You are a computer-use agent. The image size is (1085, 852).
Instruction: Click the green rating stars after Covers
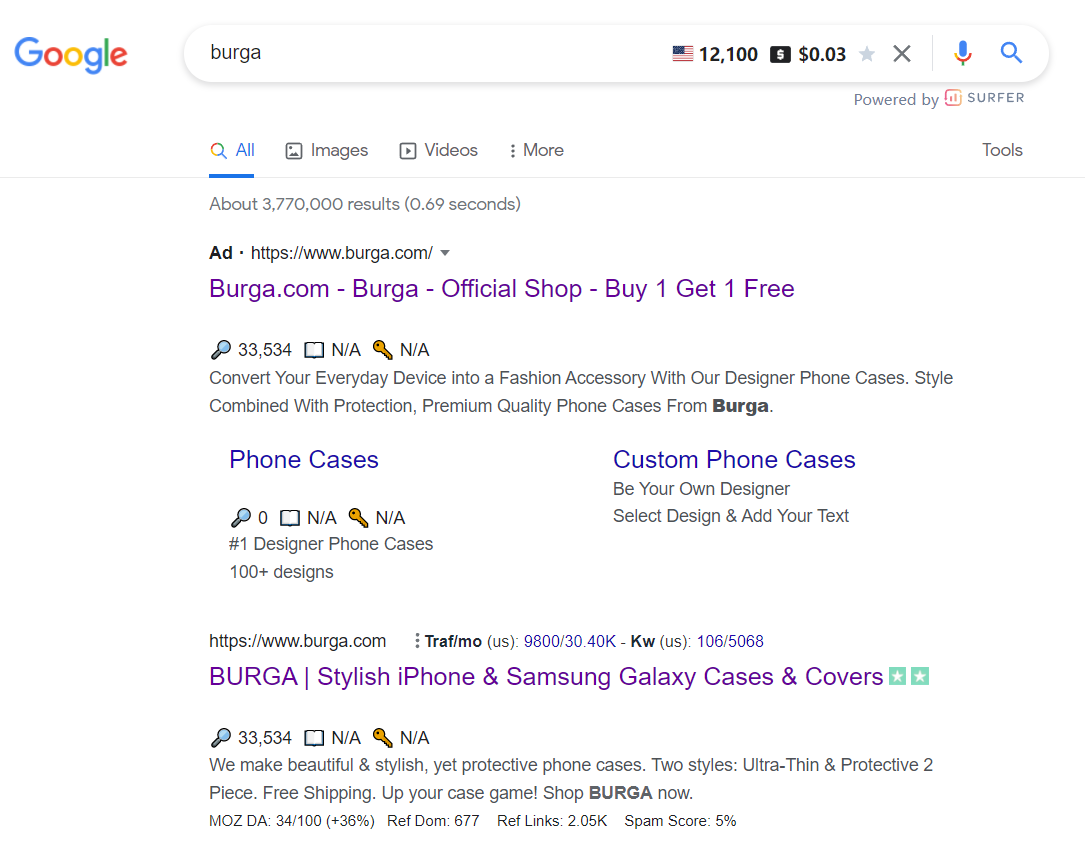pos(909,677)
